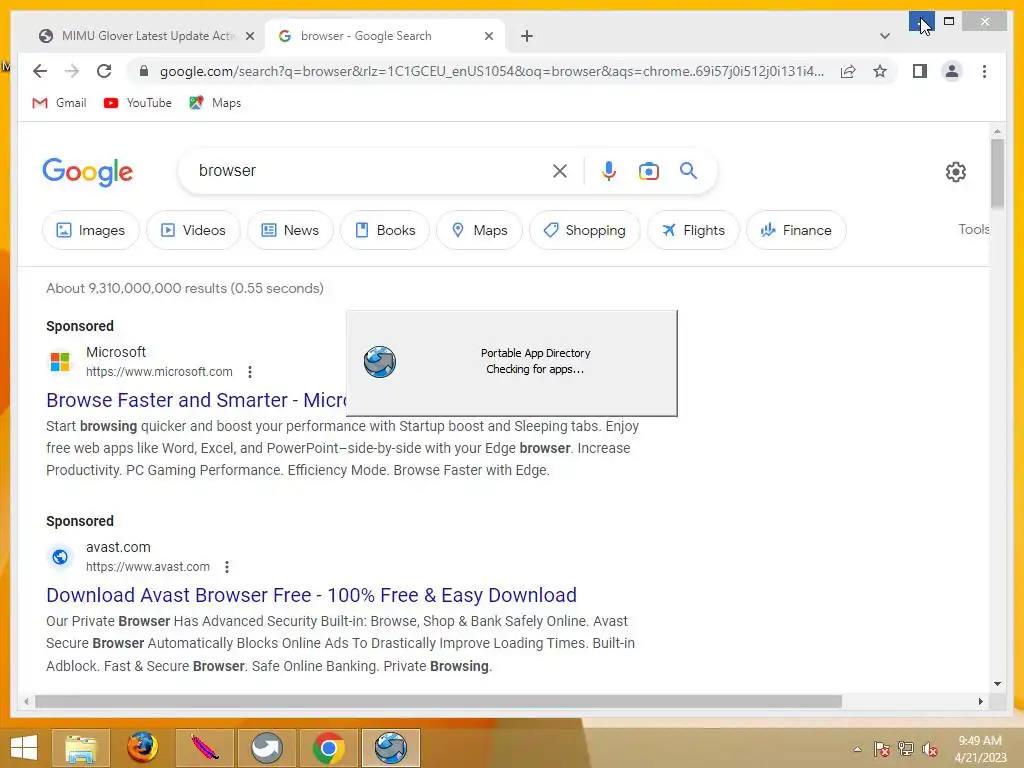
Task: Open Gmail bookmark
Action: coord(59,103)
